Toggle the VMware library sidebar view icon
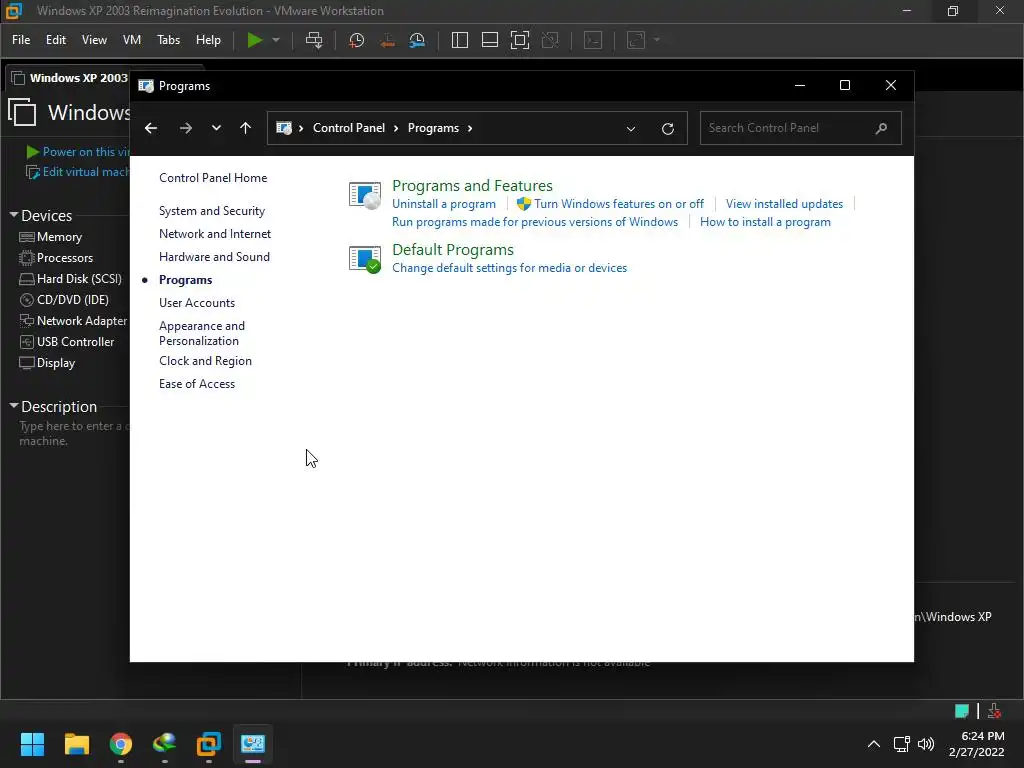Viewport: 1024px width, 768px height. 460,40
